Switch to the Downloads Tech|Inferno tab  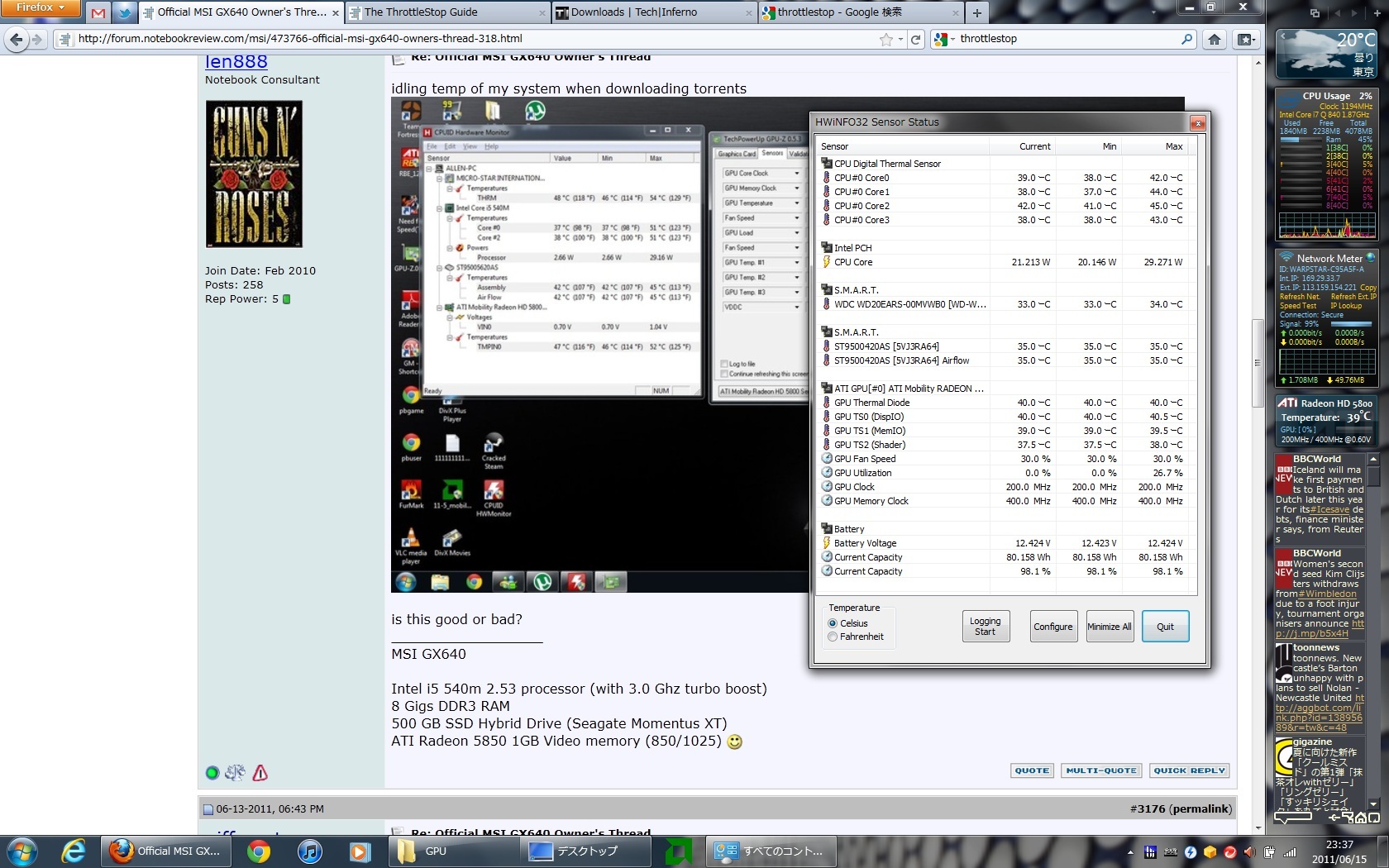pos(653,12)
